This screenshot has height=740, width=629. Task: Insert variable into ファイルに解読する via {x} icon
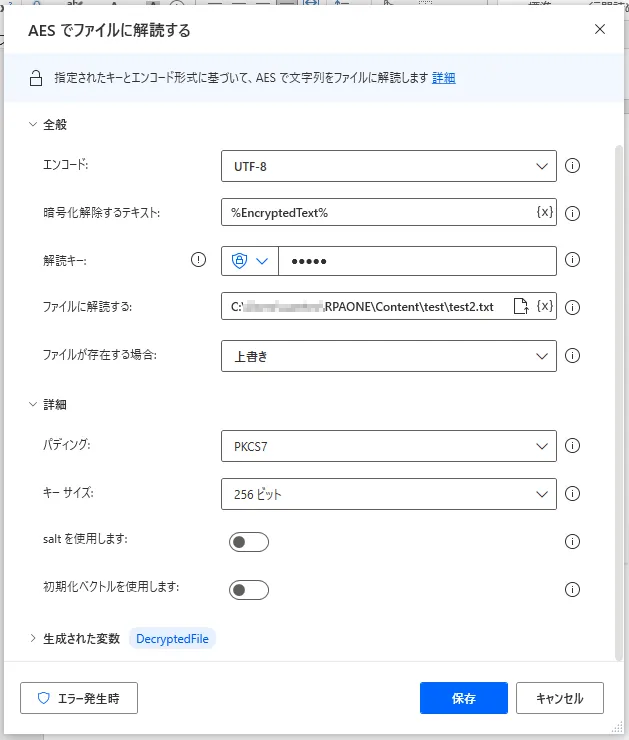click(x=545, y=306)
